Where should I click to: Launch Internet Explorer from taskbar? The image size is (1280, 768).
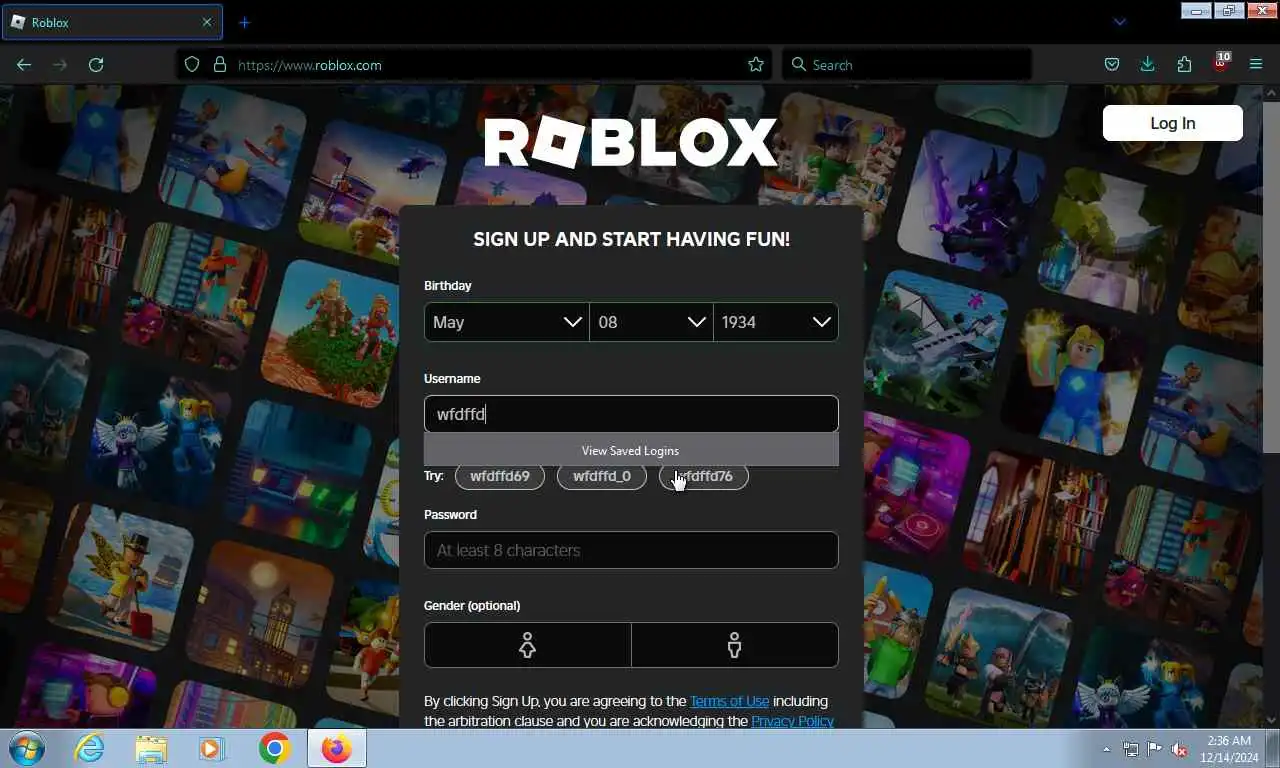pyautogui.click(x=89, y=748)
